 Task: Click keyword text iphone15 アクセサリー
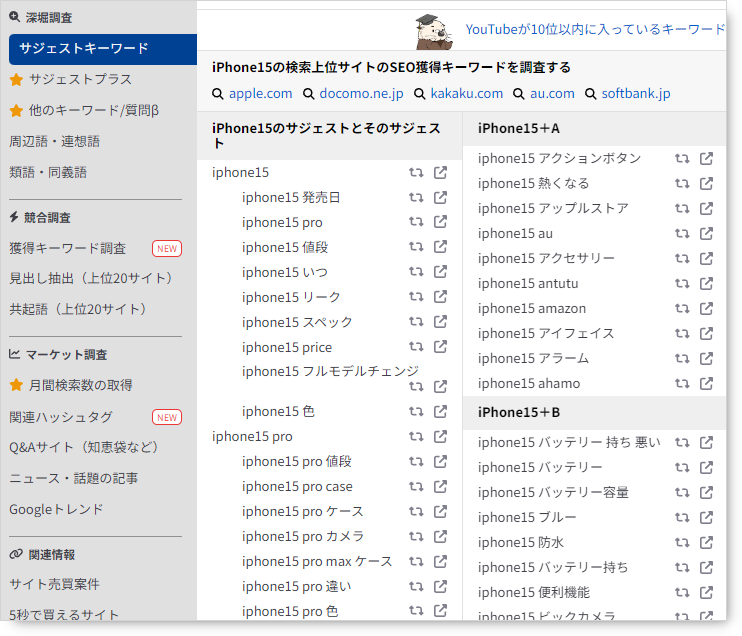click(546, 258)
